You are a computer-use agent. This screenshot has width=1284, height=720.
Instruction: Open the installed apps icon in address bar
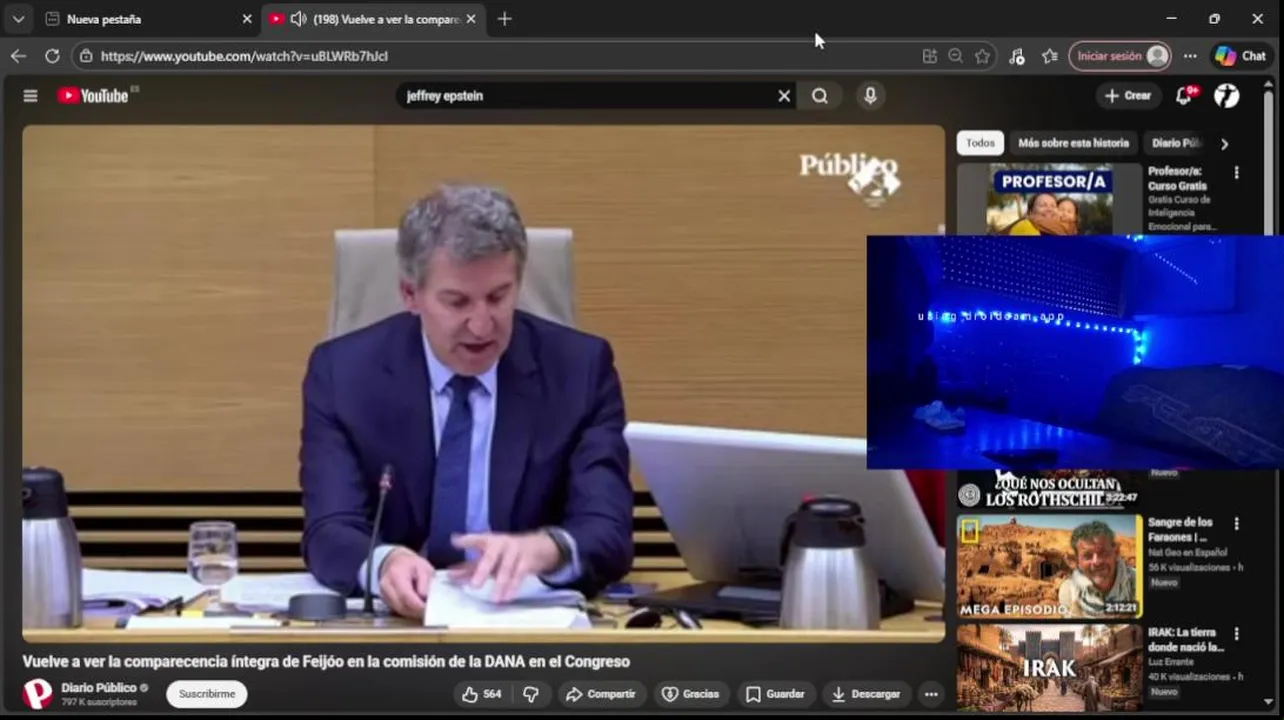click(x=929, y=56)
